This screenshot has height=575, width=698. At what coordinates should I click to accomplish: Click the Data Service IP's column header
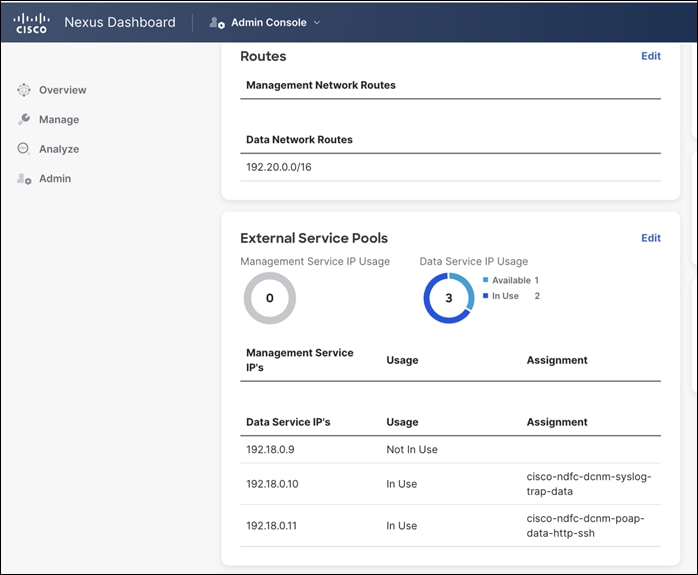click(288, 422)
